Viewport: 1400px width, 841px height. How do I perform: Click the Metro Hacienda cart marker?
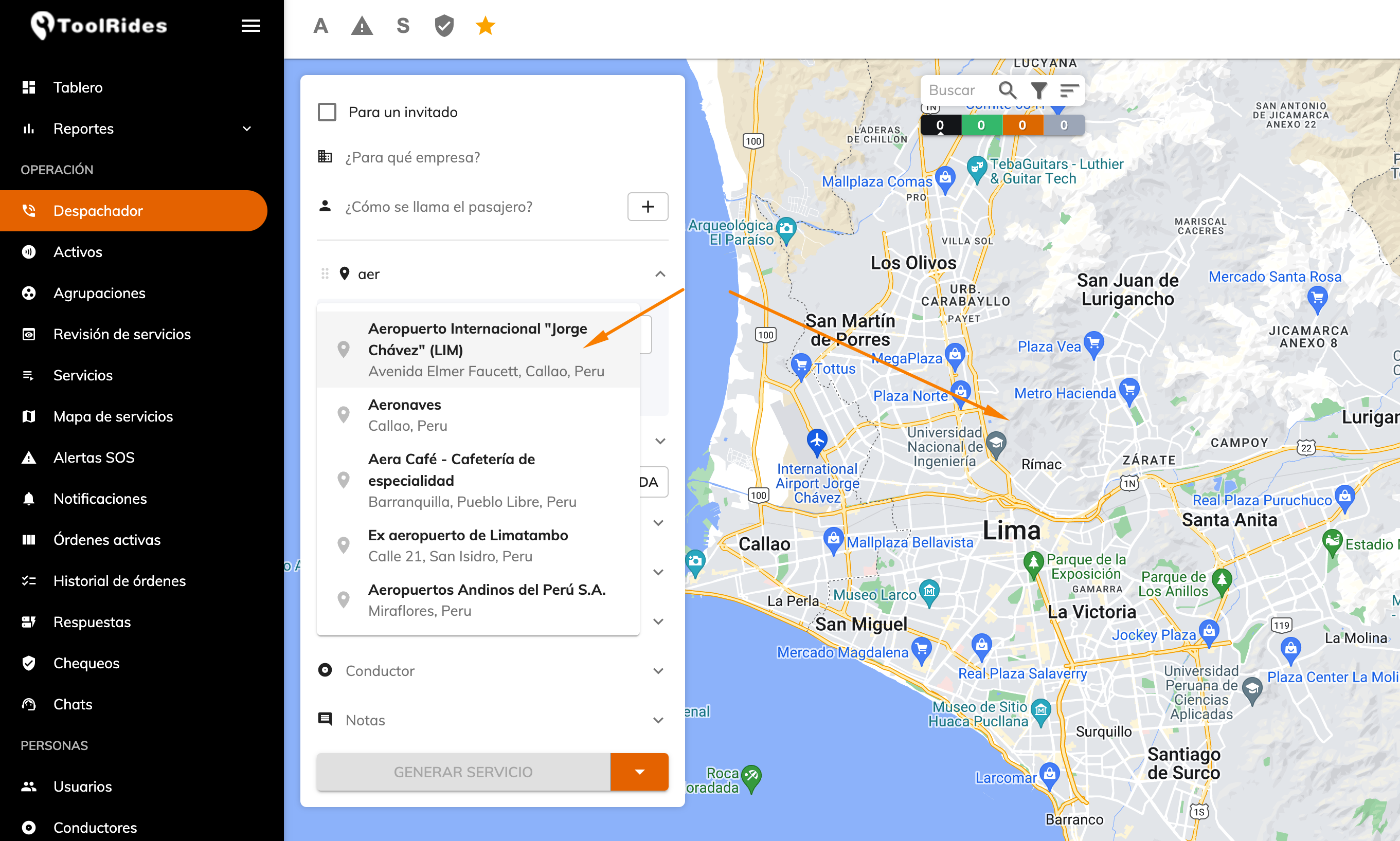click(x=1129, y=392)
